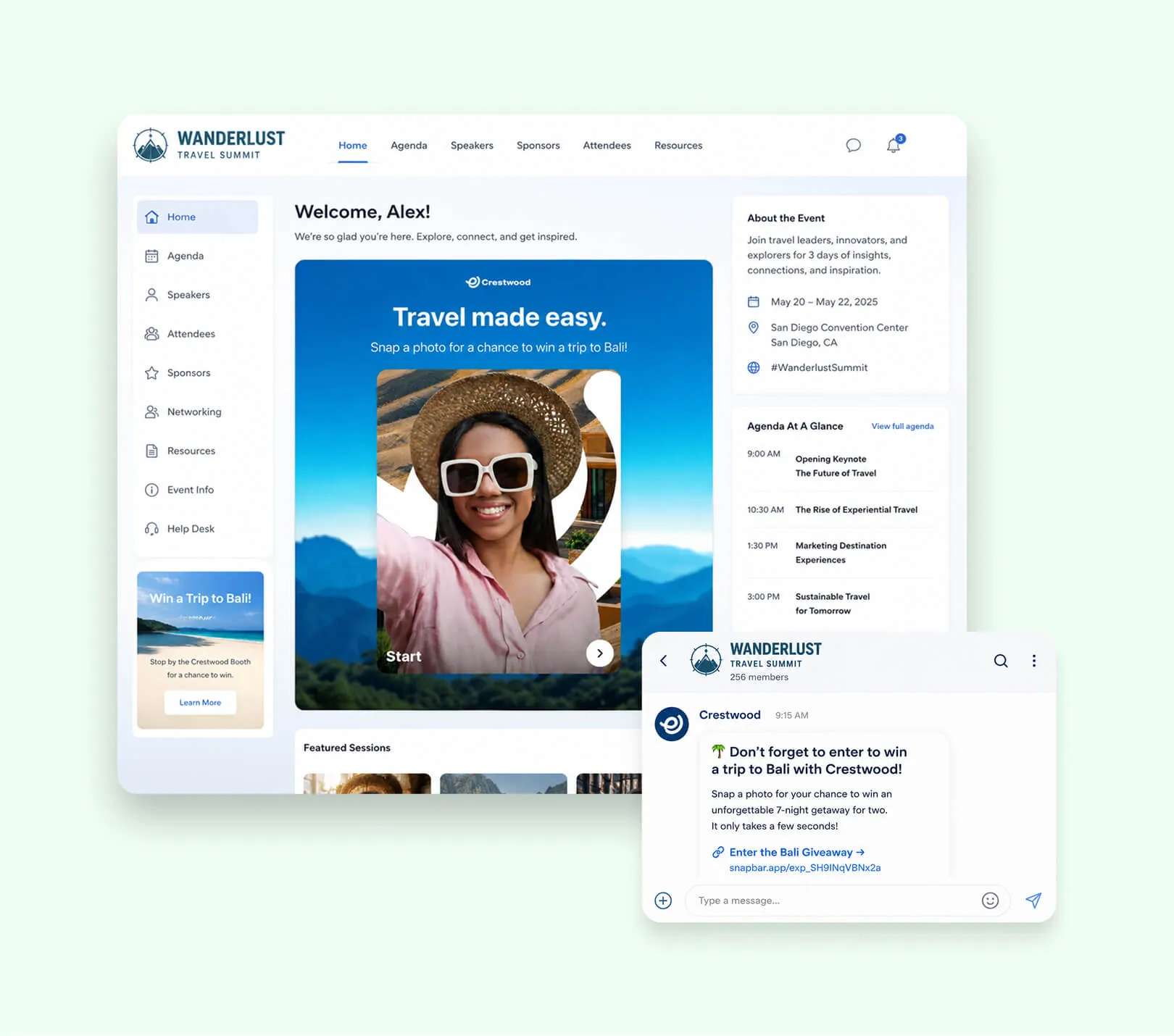This screenshot has width=1174, height=1036.
Task: Click the Wanderlust logo in chat header
Action: tap(705, 660)
